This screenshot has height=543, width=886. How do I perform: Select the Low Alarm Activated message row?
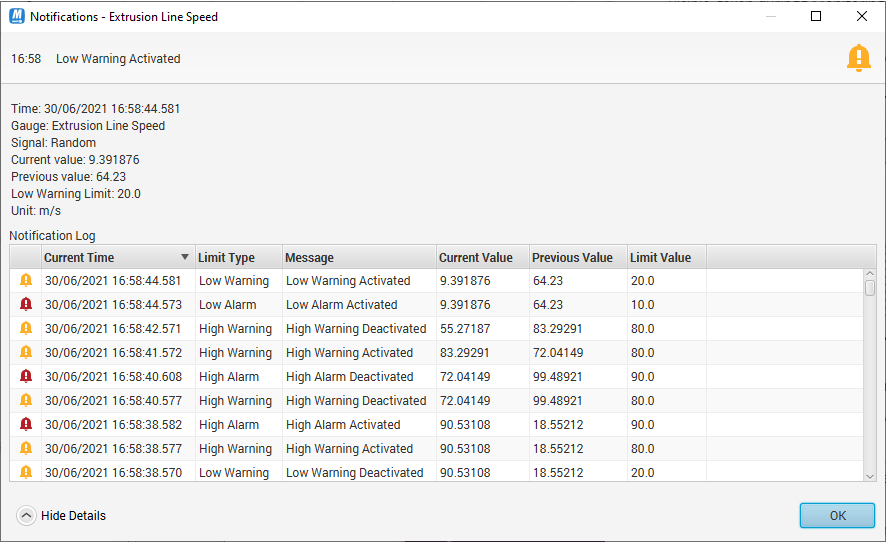click(x=341, y=305)
